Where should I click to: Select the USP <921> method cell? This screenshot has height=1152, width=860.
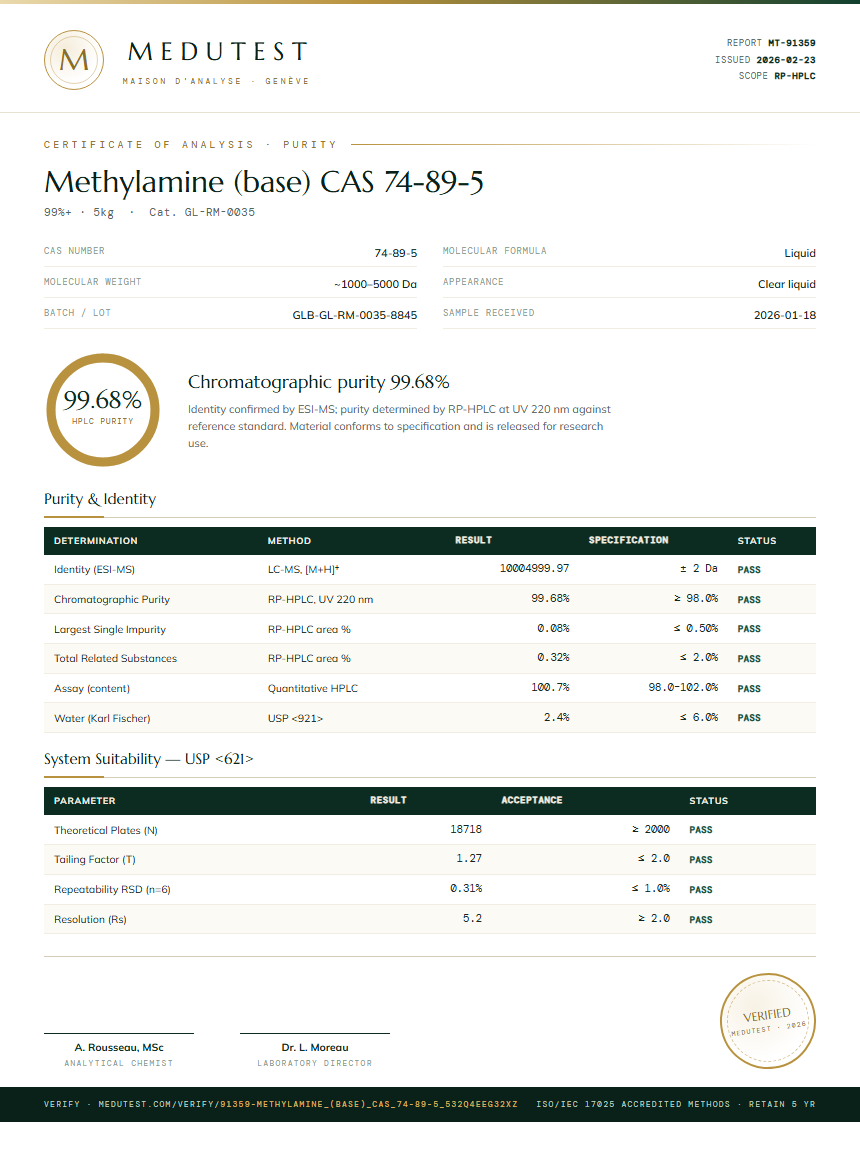[295, 719]
